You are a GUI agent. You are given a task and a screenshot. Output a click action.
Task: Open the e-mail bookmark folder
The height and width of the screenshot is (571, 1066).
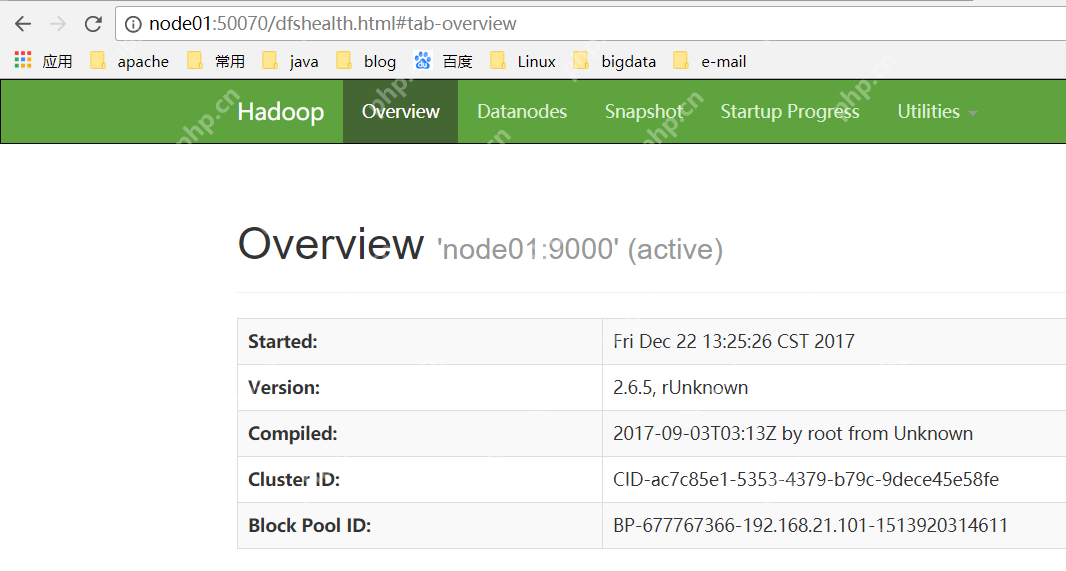coord(710,61)
